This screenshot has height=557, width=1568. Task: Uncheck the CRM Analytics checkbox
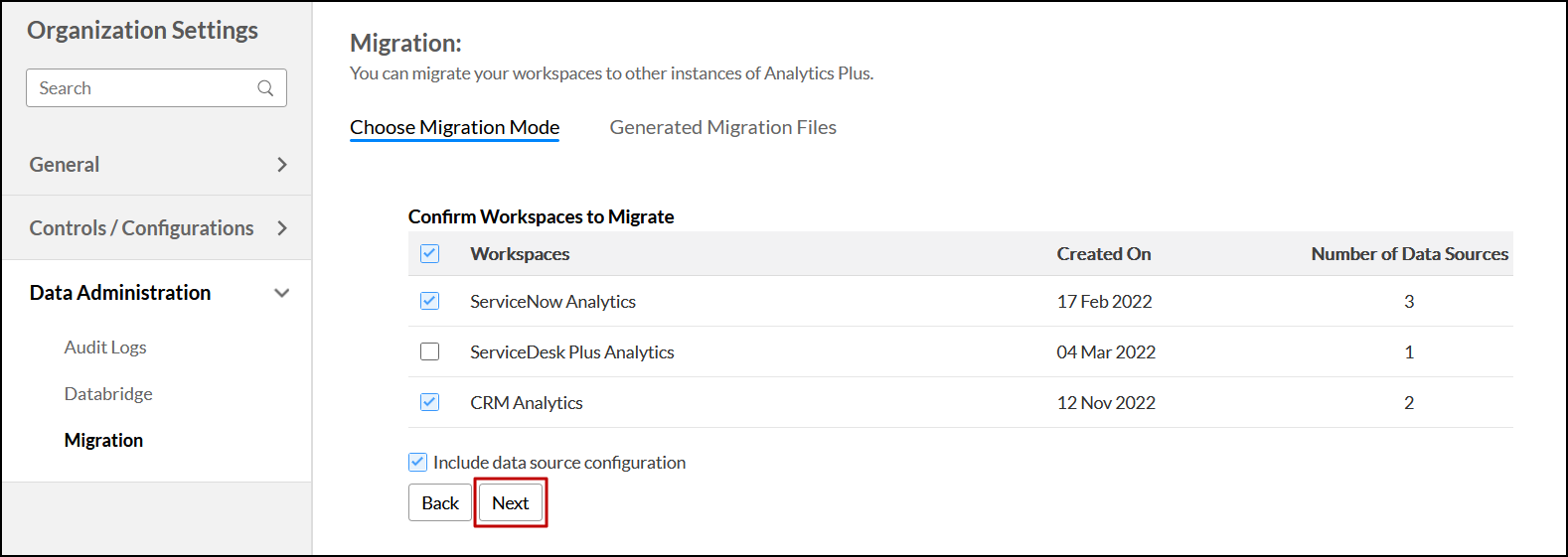429,402
